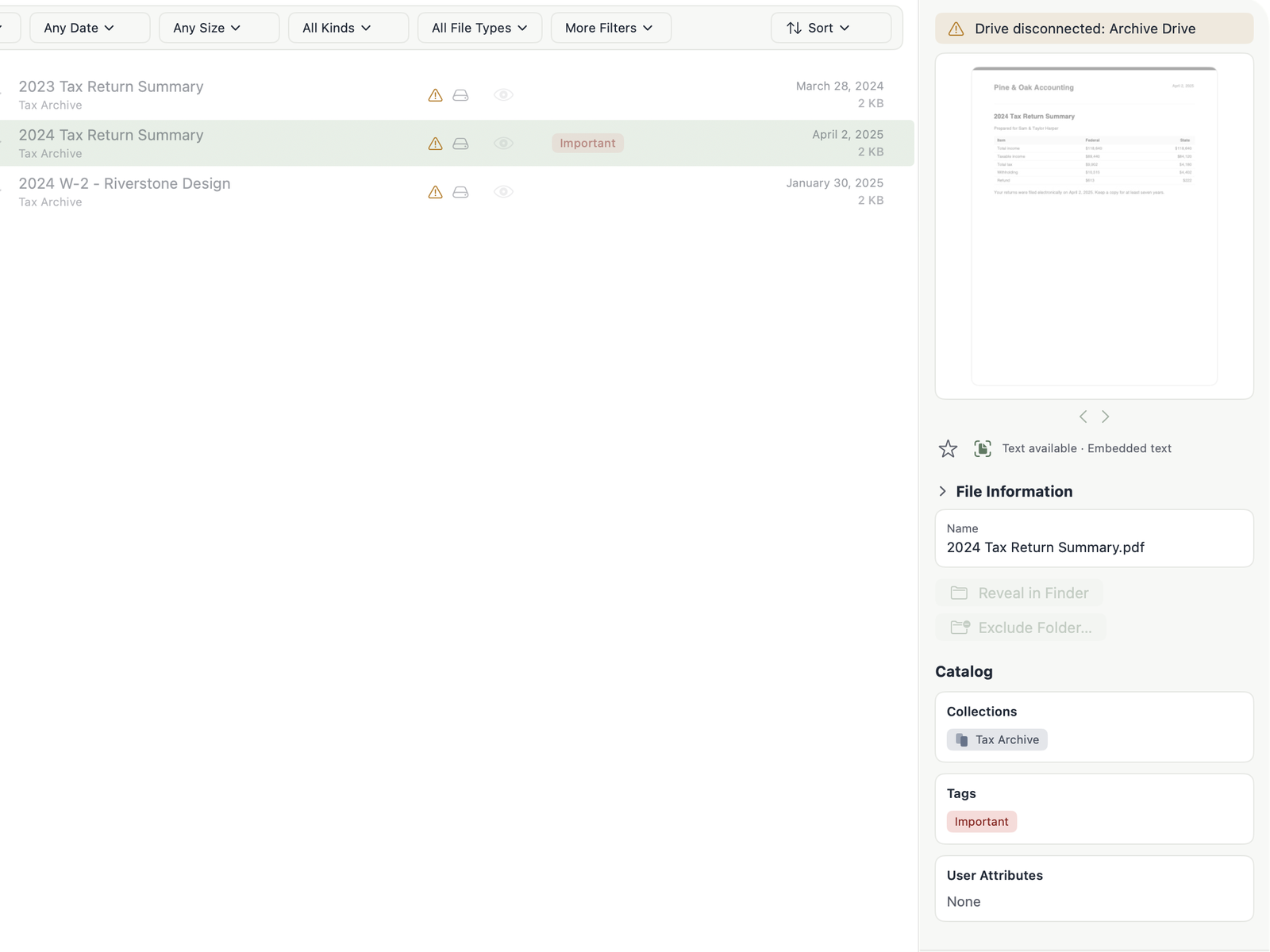Click Exclude Folder... button
This screenshot has height=952, width=1270.
tap(1021, 628)
